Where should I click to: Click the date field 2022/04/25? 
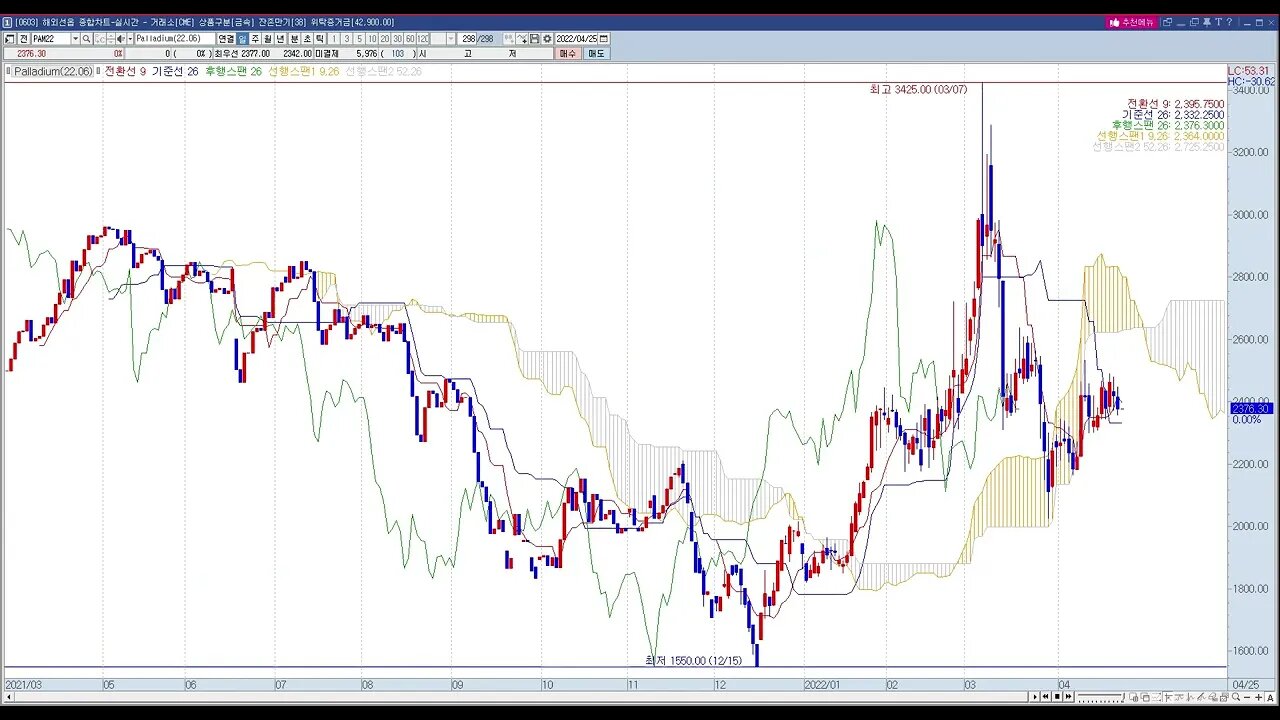[x=577, y=39]
